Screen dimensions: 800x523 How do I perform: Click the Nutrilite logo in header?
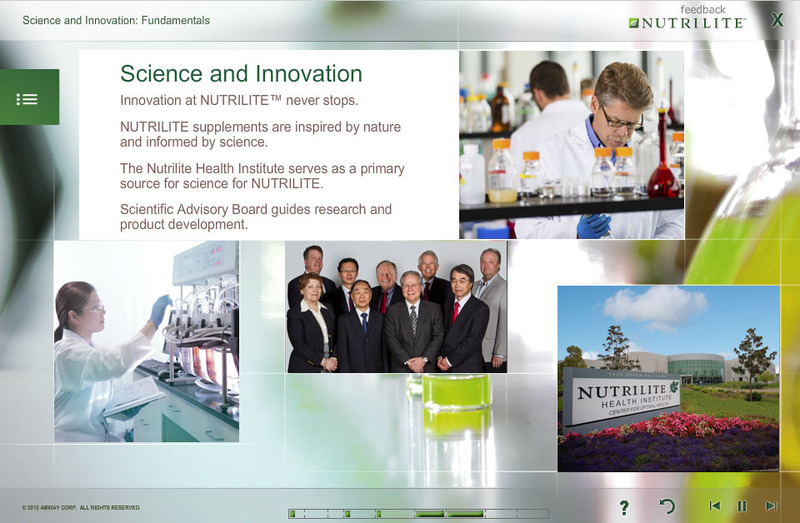(687, 23)
